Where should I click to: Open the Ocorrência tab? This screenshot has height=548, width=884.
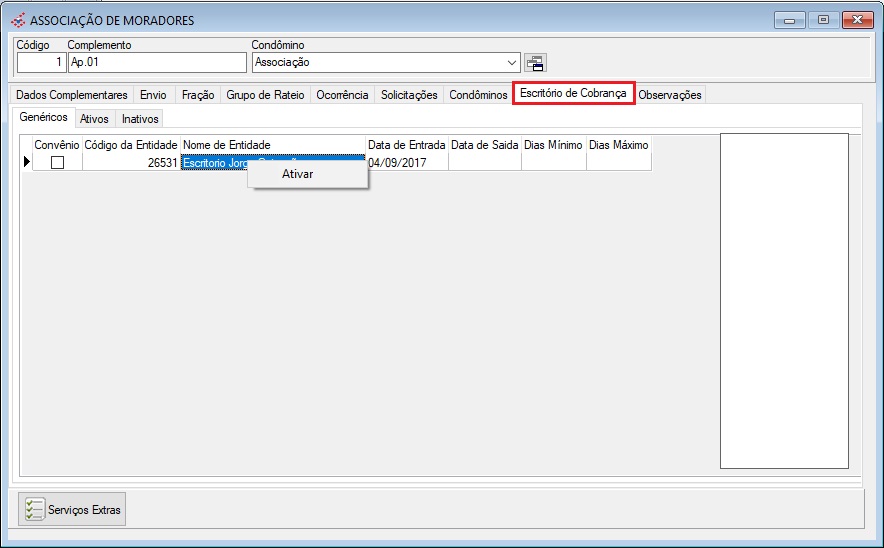coord(343,95)
